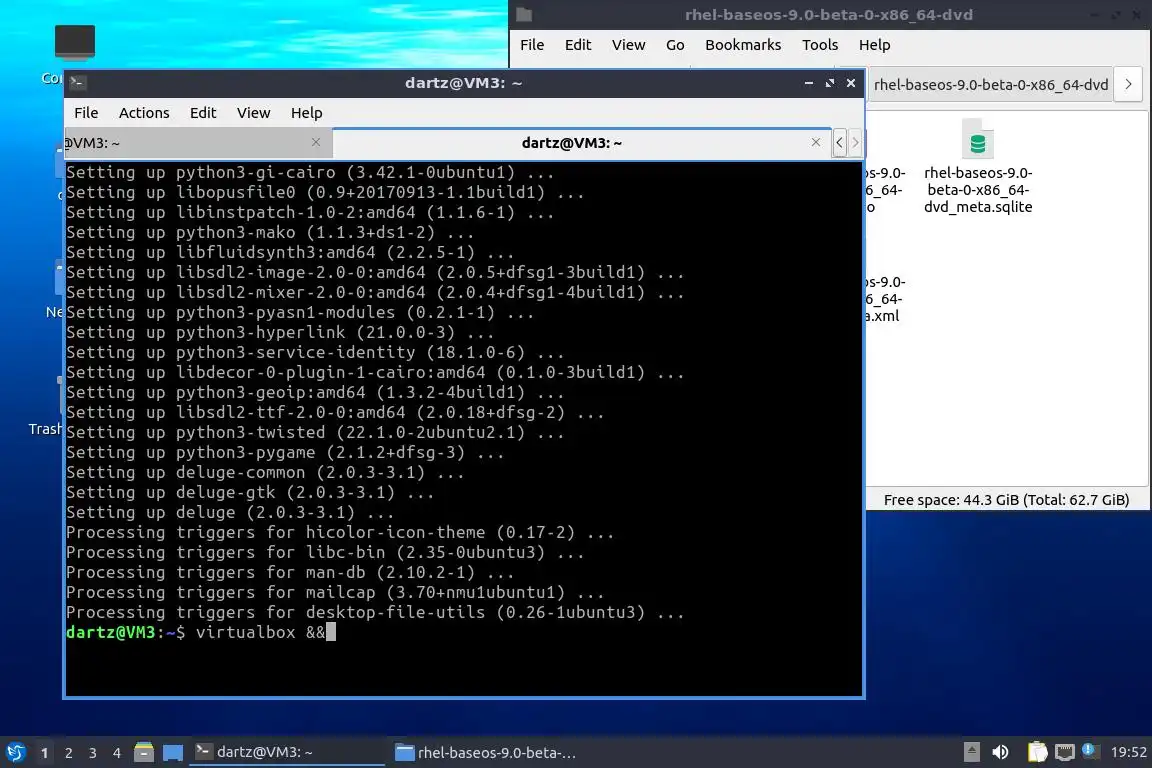1152x768 pixels.
Task: Open clipboard manager tray icon
Action: pyautogui.click(x=1037, y=752)
